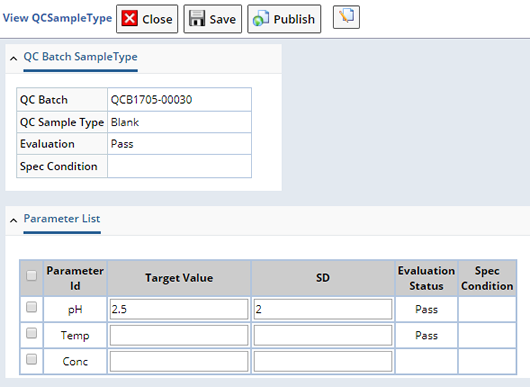Viewport: 530px width, 387px height.
Task: Click the QC Batch row label
Action: coord(44,100)
